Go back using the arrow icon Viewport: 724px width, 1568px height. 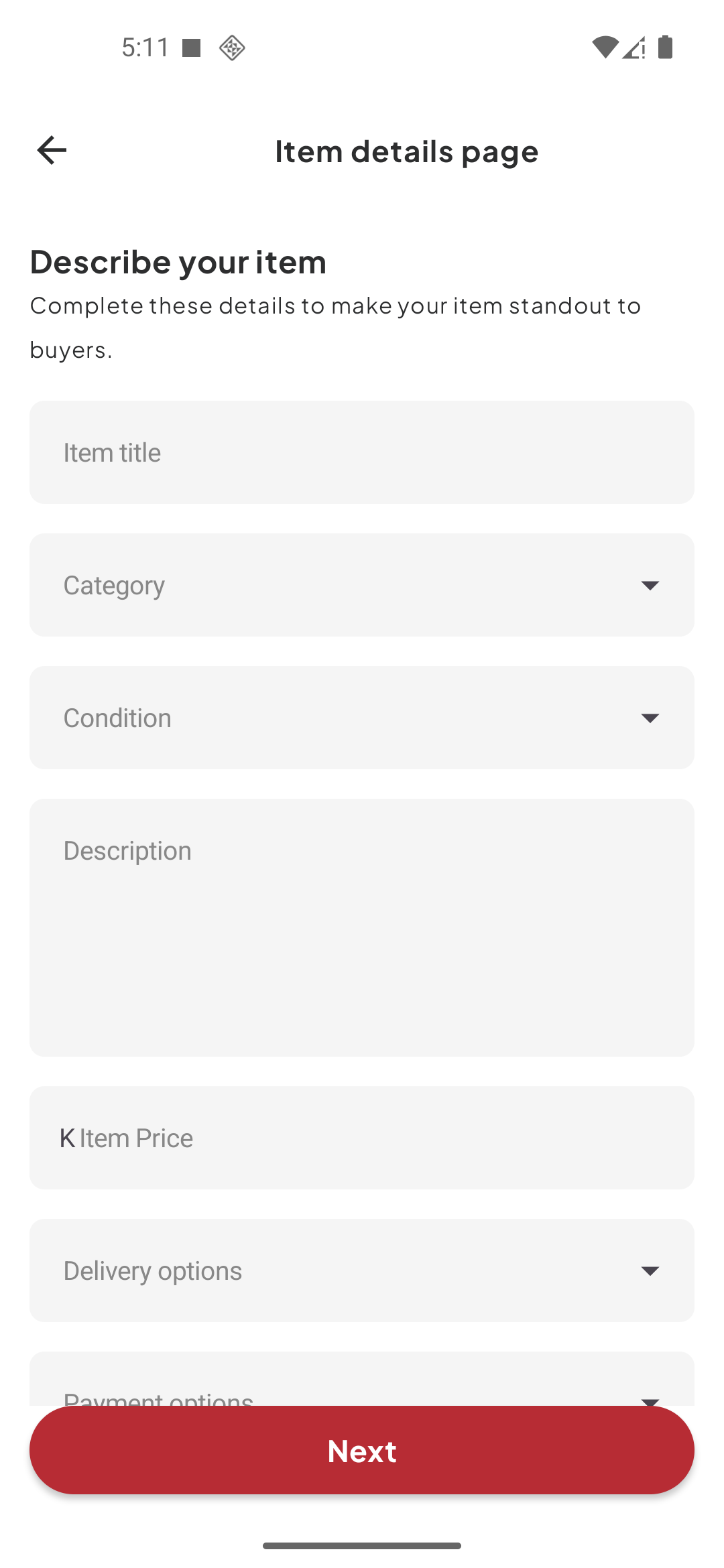[x=52, y=150]
